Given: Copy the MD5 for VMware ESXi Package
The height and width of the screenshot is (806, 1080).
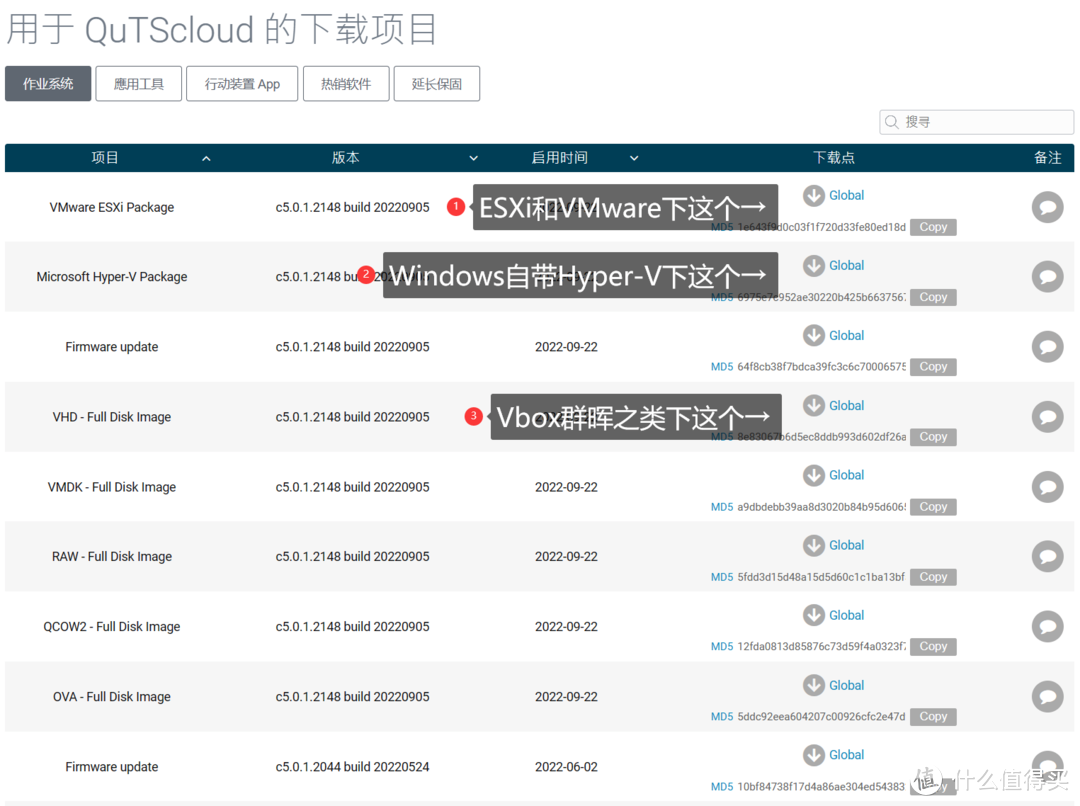Looking at the screenshot, I should coord(933,227).
